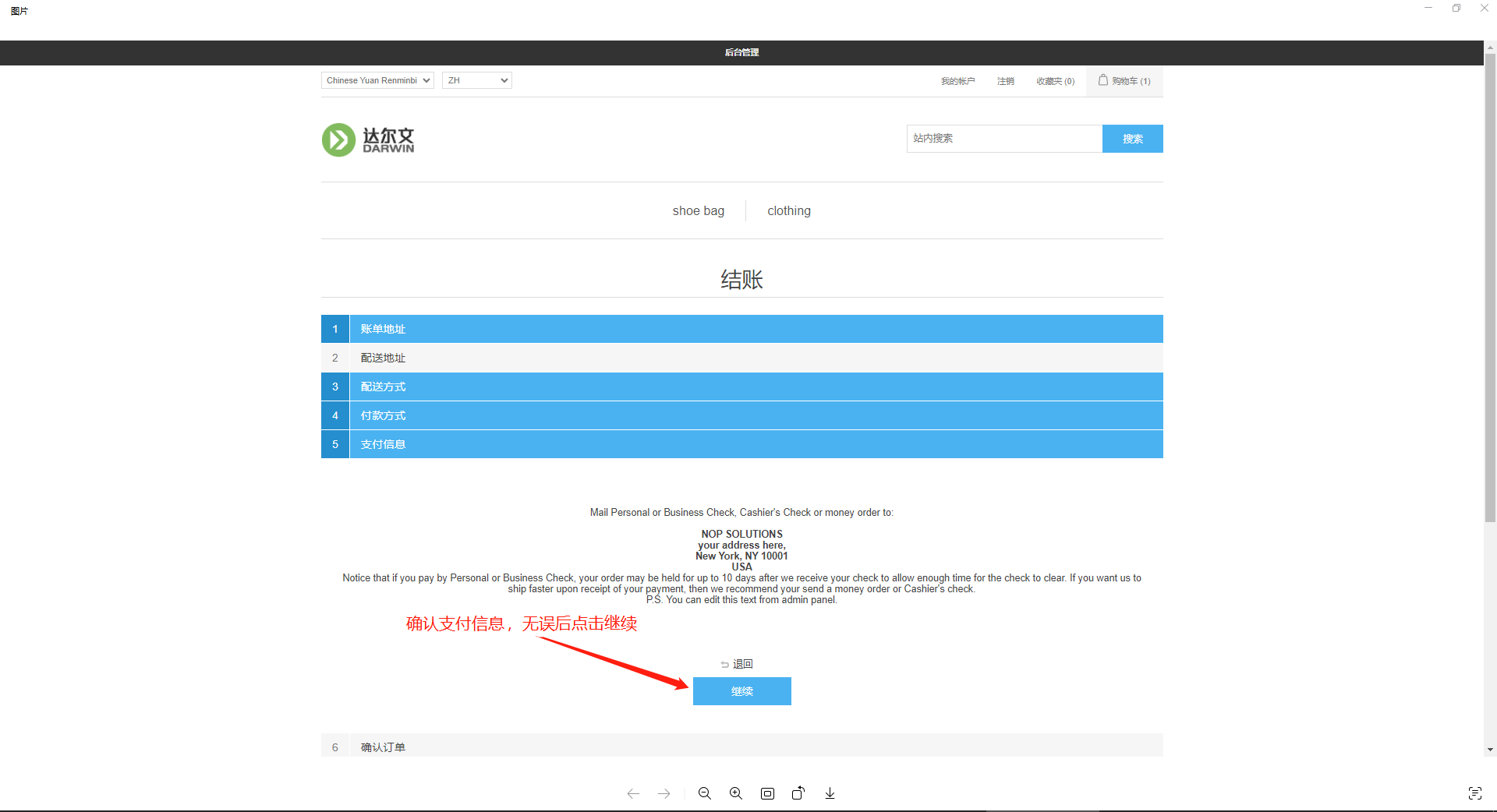Image resolution: width=1497 pixels, height=812 pixels.
Task: Click the Darwin logo
Action: click(x=368, y=140)
